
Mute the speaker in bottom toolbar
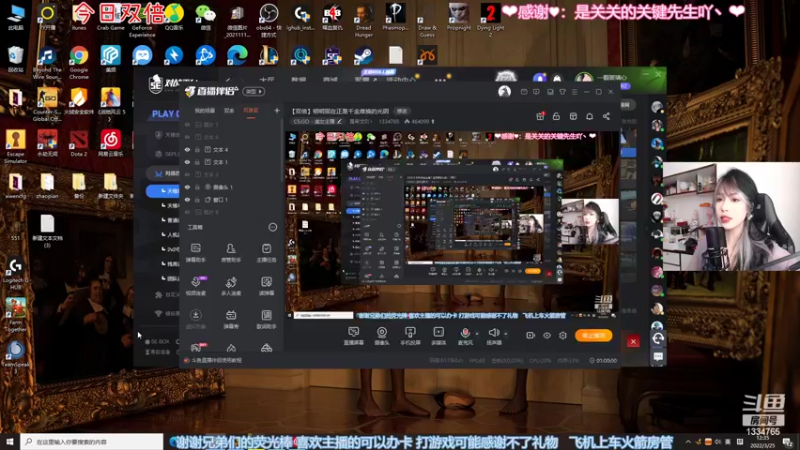click(x=493, y=333)
